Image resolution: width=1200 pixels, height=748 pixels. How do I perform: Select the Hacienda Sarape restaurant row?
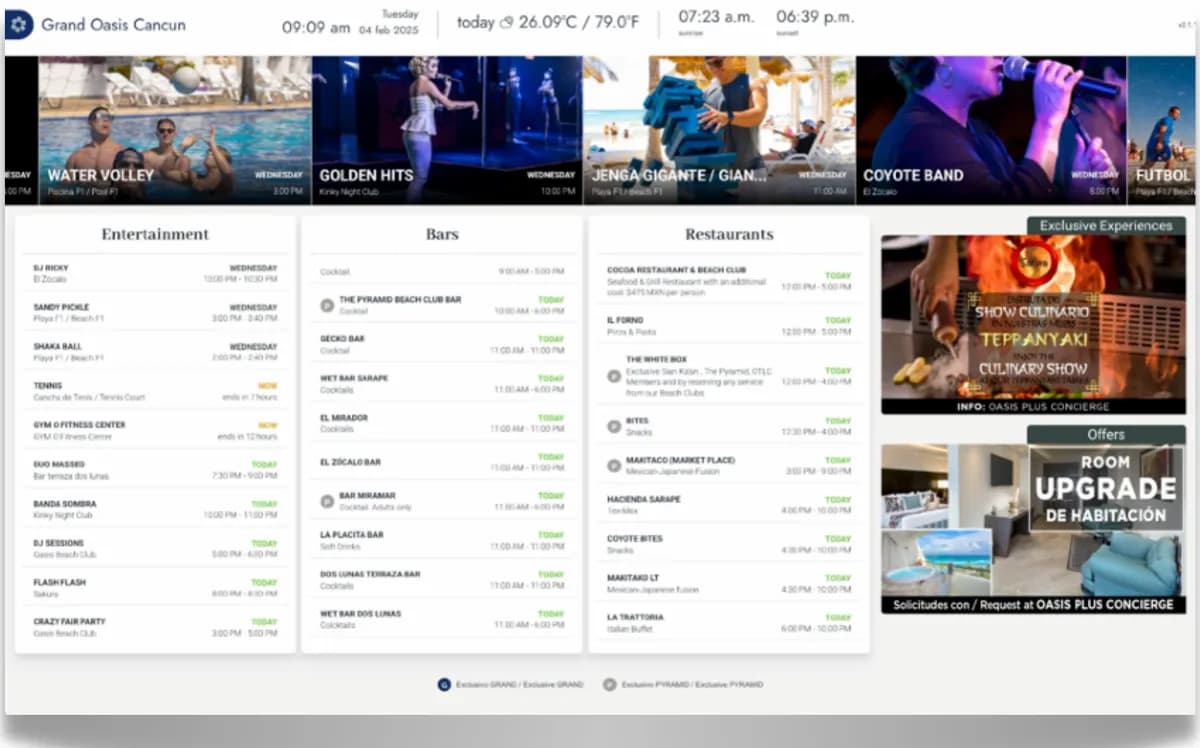click(x=729, y=504)
